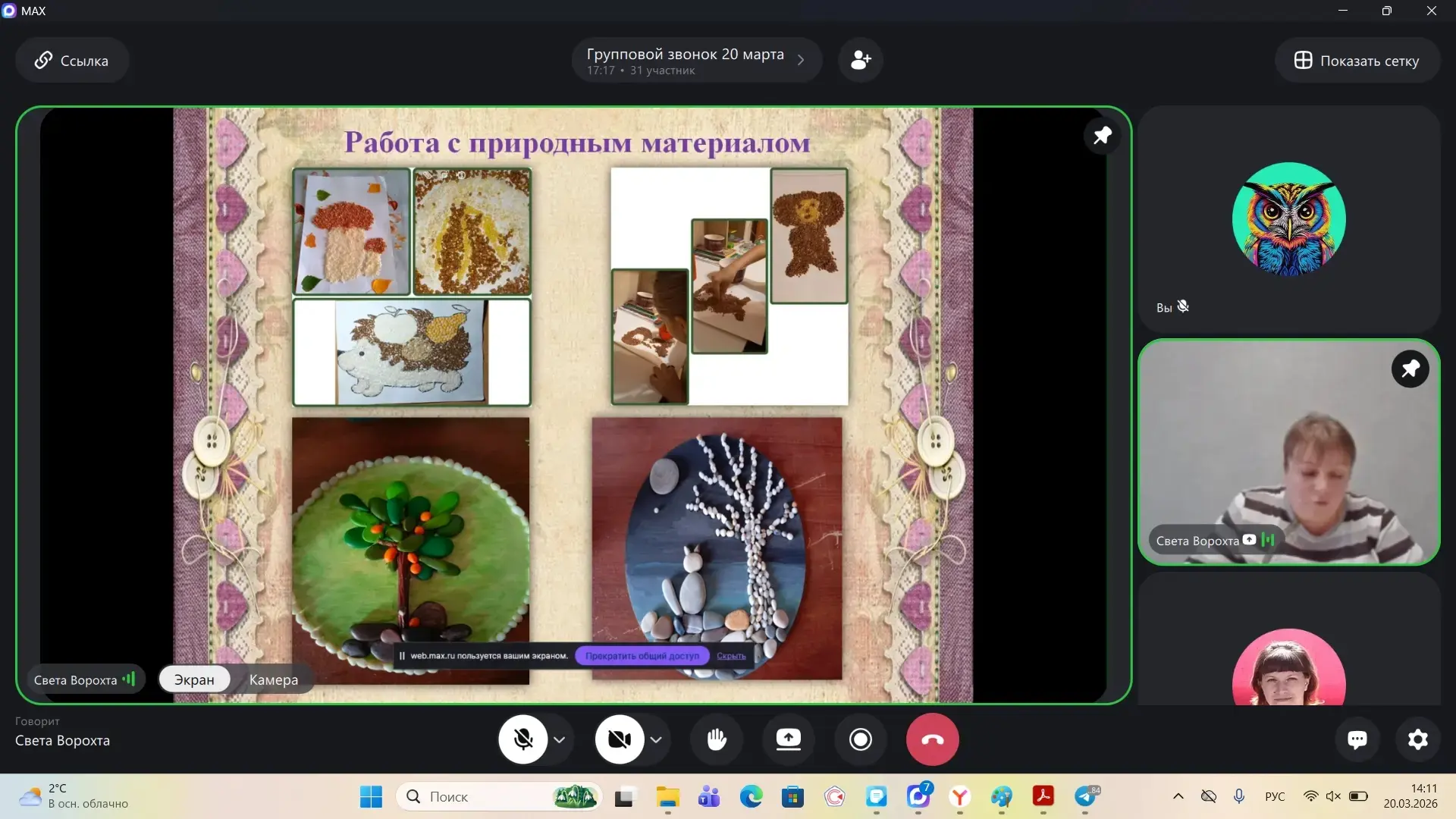The image size is (1456, 819).
Task: Switch to the Камера tab
Action: click(x=274, y=680)
